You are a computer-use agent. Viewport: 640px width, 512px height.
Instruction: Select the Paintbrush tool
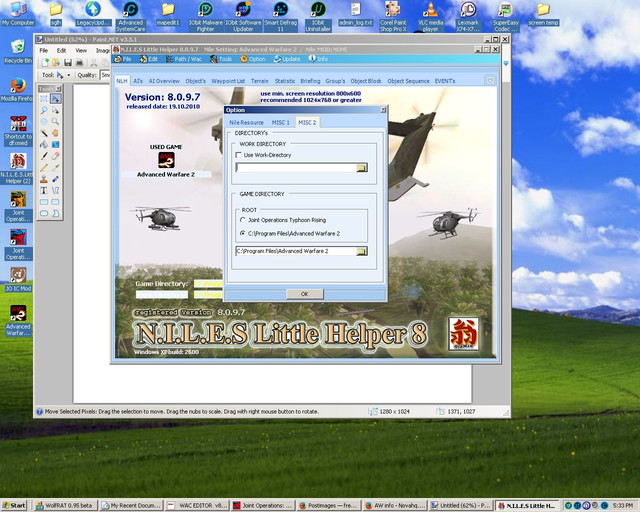pos(44,156)
